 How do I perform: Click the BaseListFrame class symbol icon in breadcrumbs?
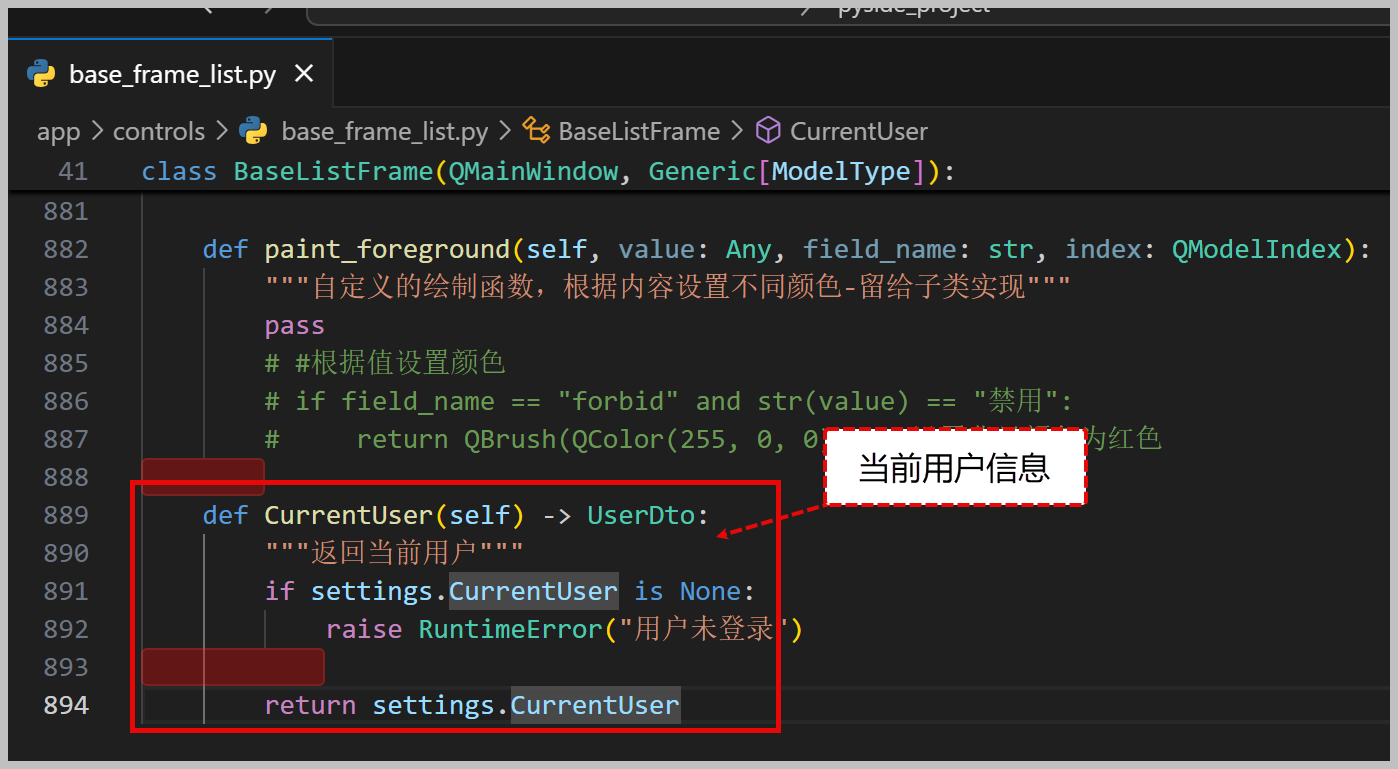pyautogui.click(x=536, y=130)
